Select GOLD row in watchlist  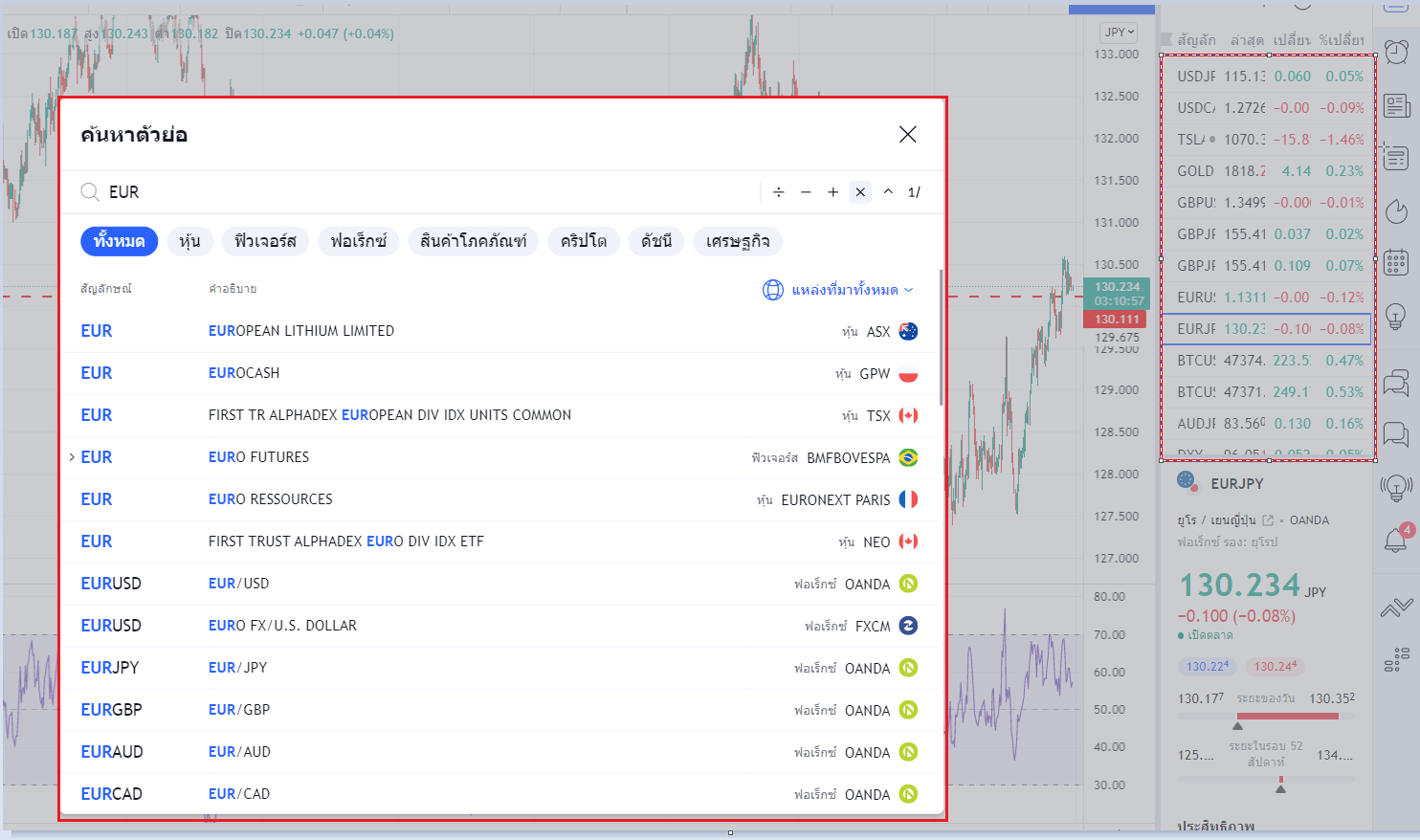click(1269, 171)
